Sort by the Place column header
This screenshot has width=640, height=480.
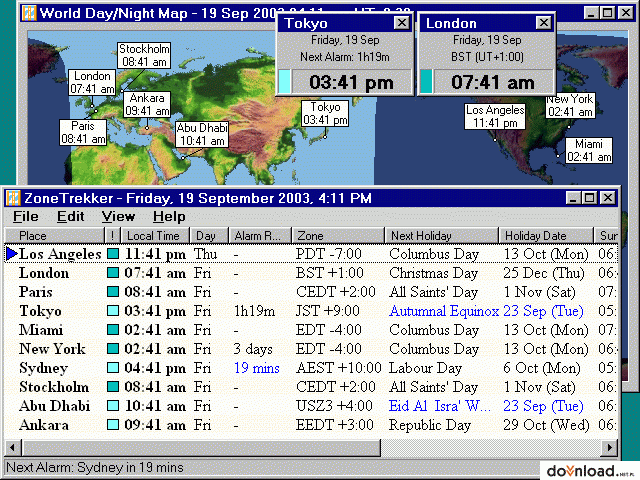pos(55,236)
